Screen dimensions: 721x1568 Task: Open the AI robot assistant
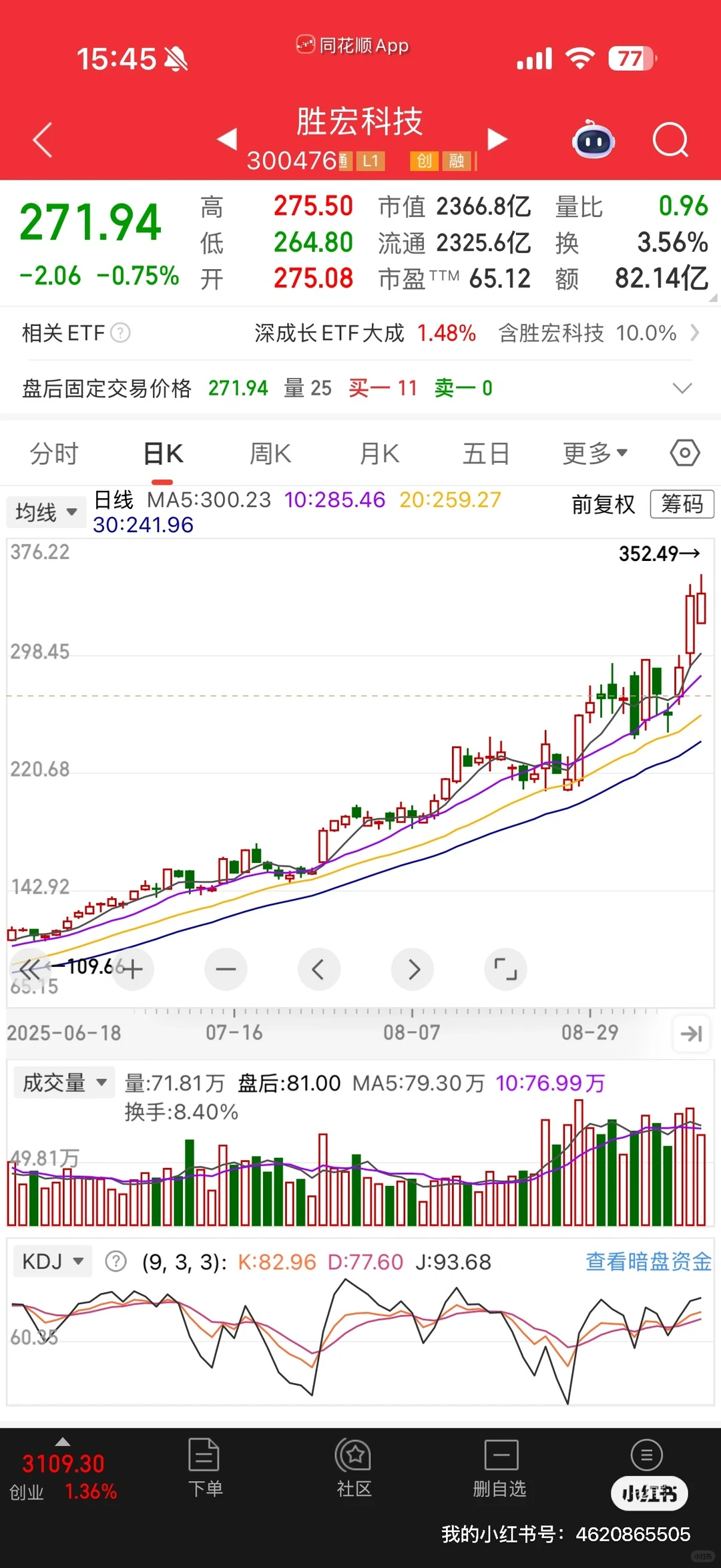(593, 139)
